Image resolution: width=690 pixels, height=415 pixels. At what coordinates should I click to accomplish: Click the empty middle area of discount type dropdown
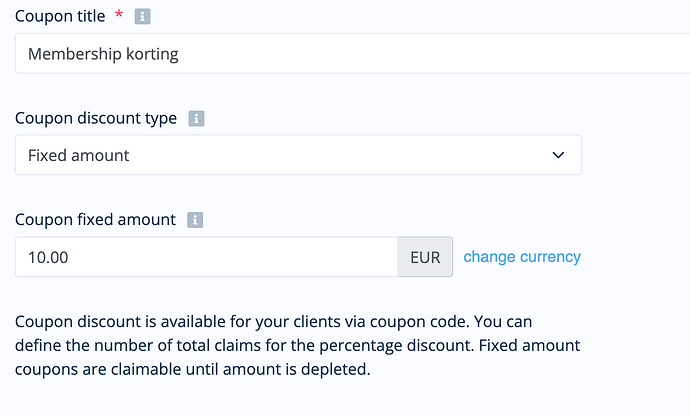[x=339, y=155]
